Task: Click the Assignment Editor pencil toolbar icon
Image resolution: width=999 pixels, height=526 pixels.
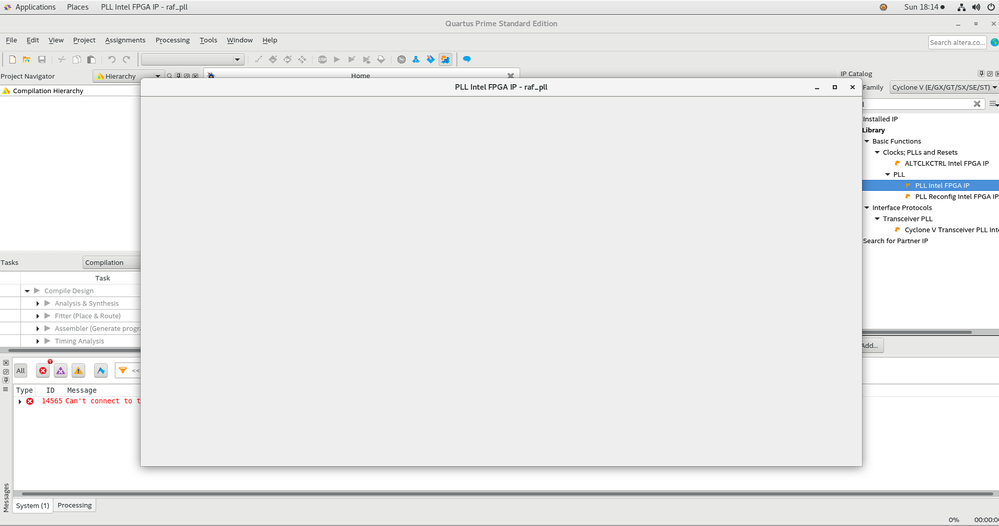Action: click(258, 59)
